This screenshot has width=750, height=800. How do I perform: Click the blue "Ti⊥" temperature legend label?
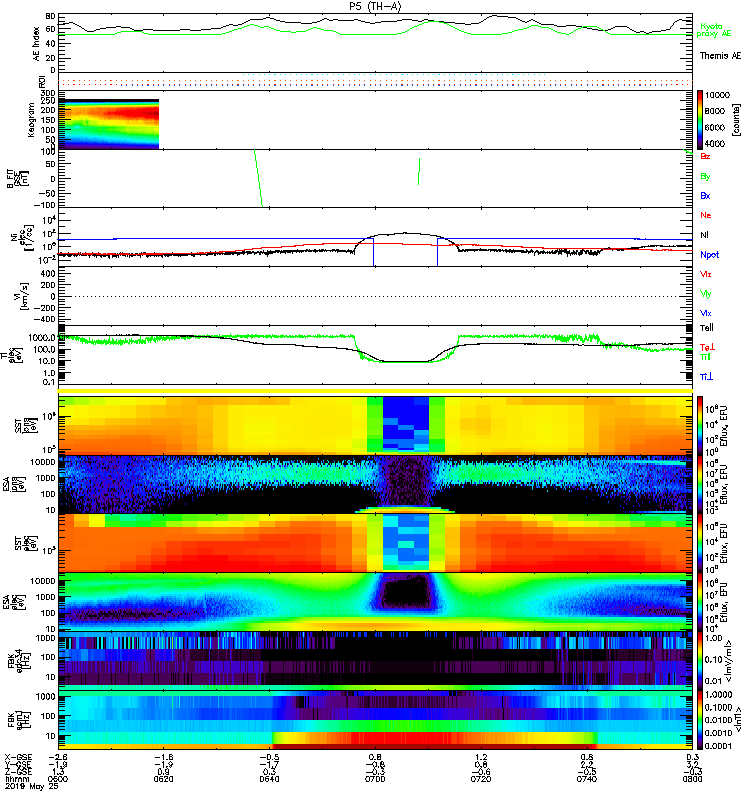point(706,377)
